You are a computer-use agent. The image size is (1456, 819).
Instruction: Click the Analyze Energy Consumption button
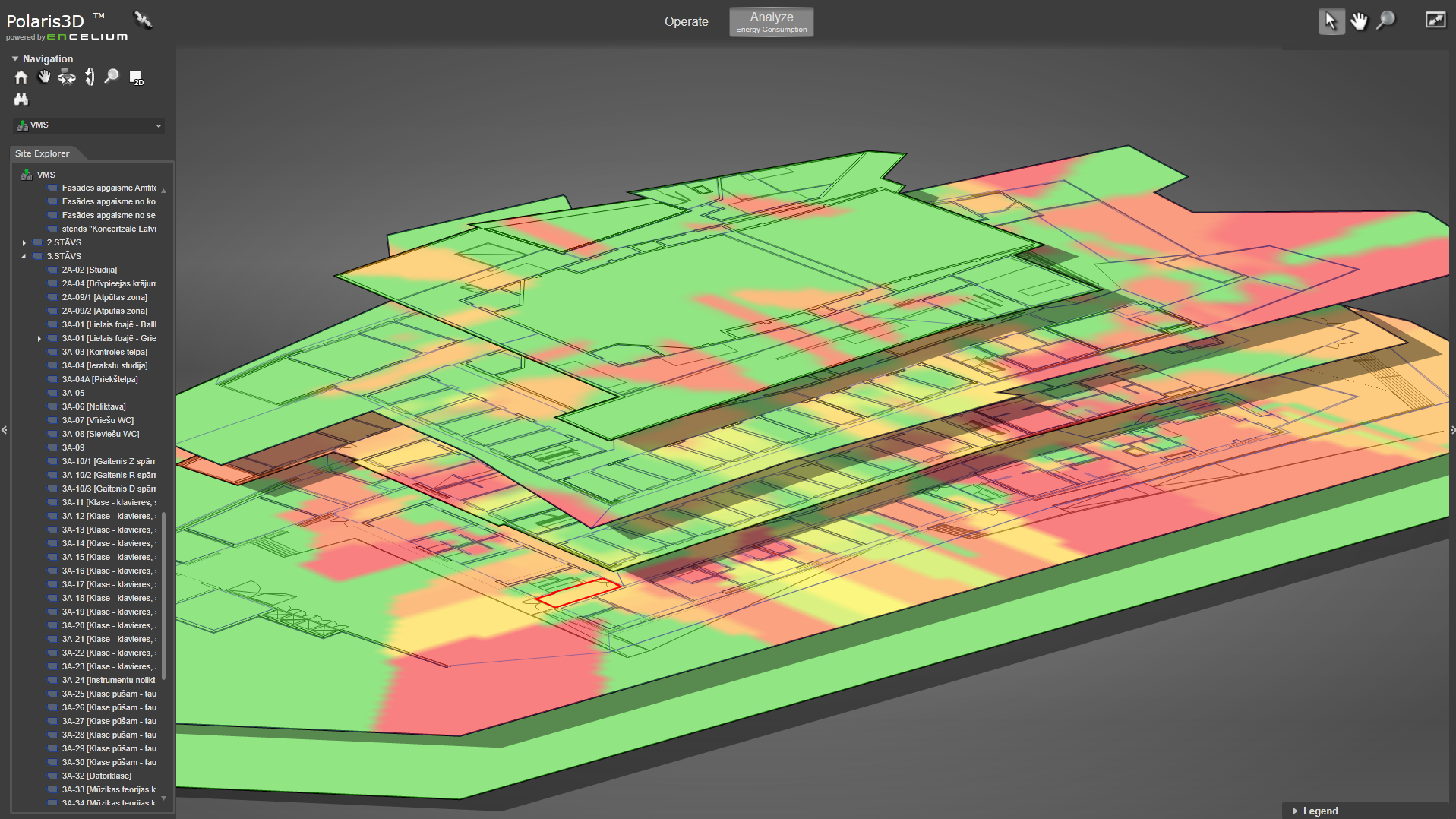771,22
